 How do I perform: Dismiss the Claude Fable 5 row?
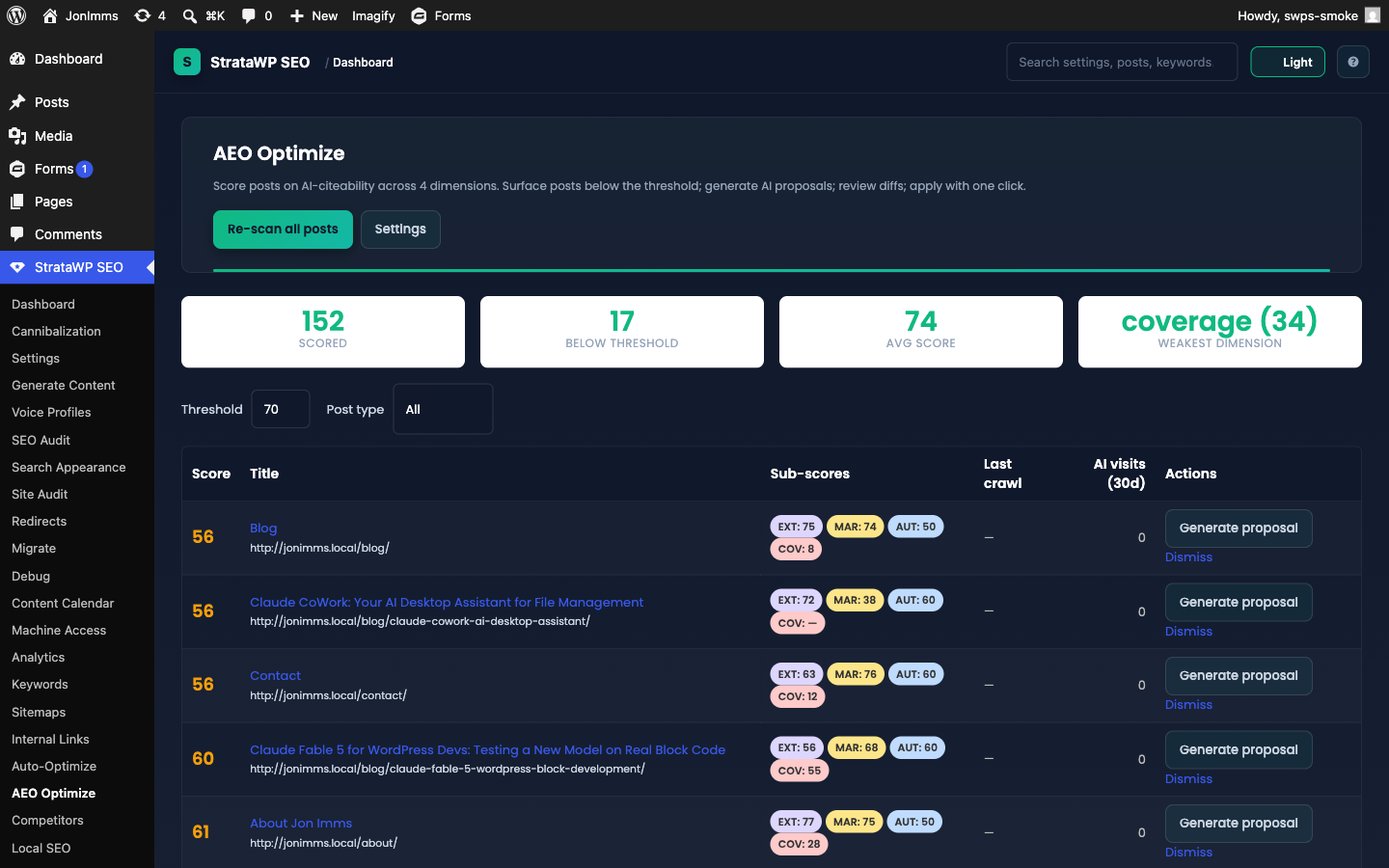pos(1188,779)
